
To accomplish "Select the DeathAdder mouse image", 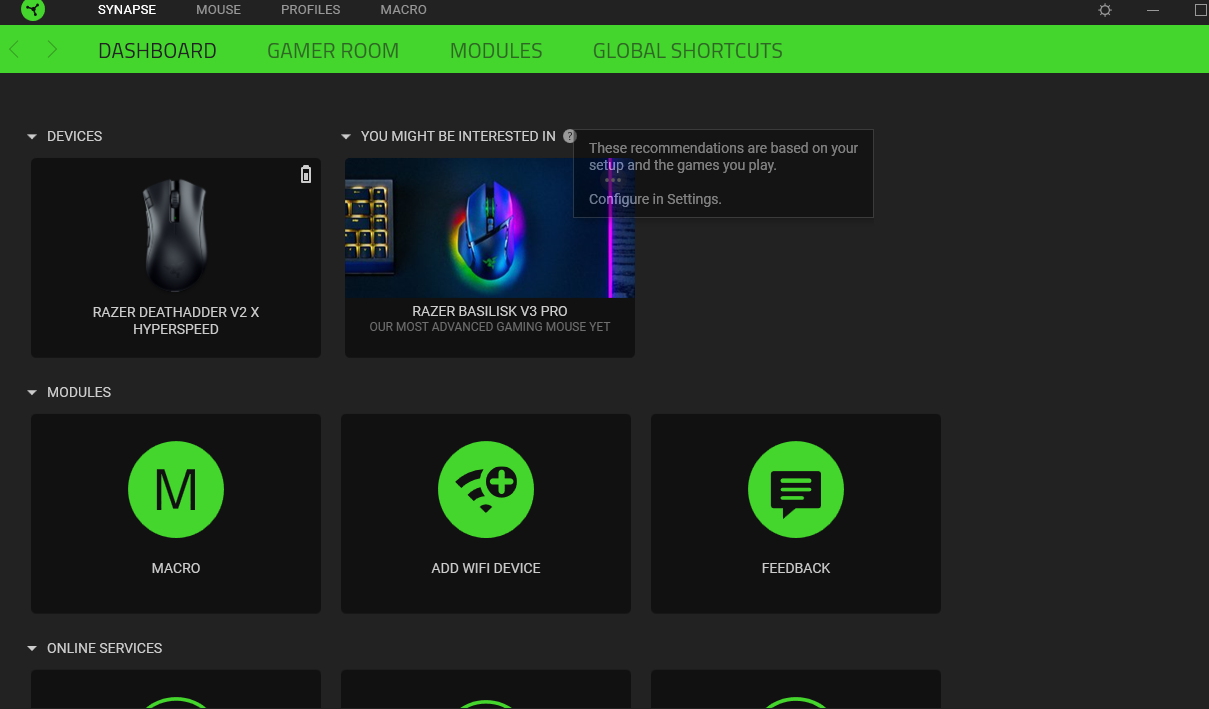I will [175, 235].
